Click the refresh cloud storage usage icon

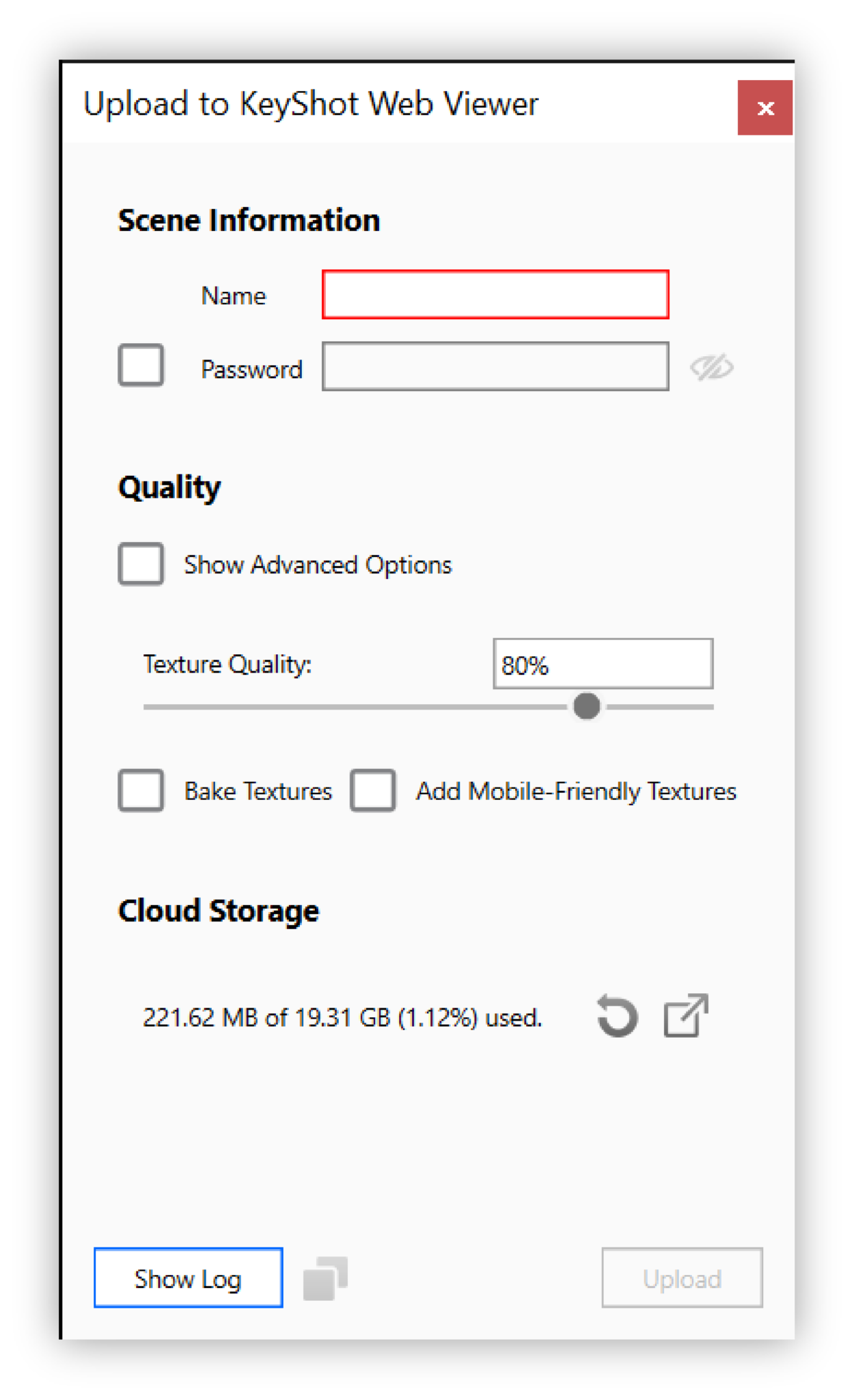(617, 1016)
